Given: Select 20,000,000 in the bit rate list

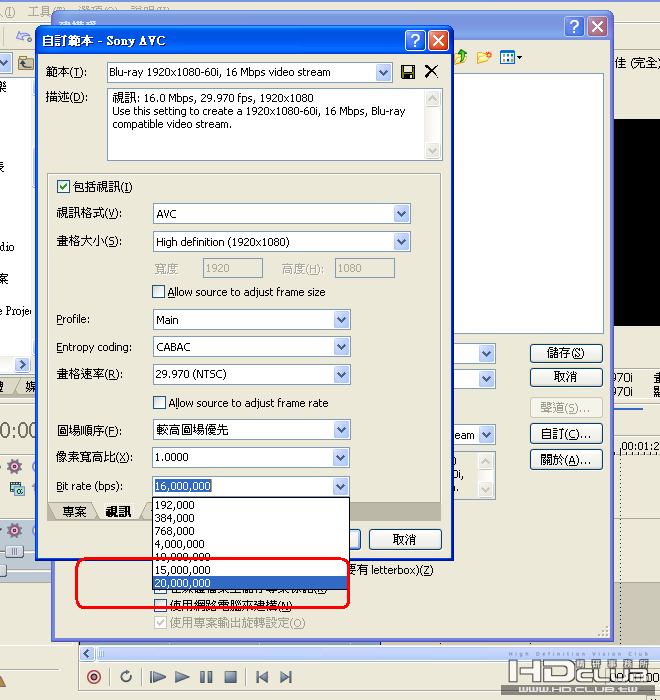Looking at the screenshot, I should 251,583.
